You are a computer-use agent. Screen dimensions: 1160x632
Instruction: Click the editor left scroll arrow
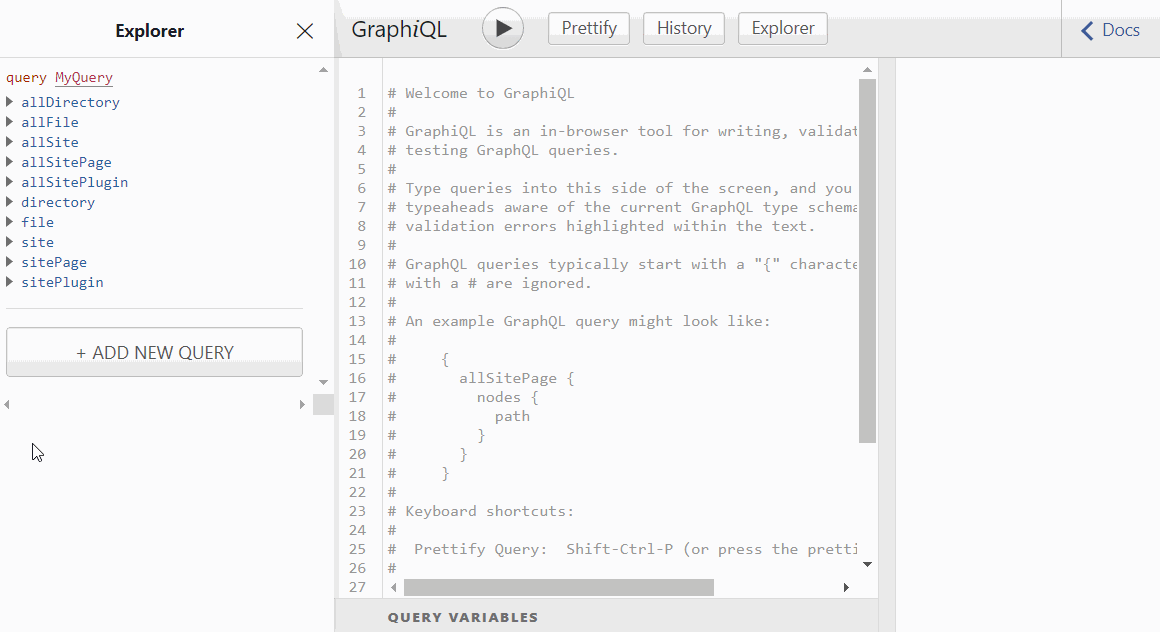coord(394,588)
